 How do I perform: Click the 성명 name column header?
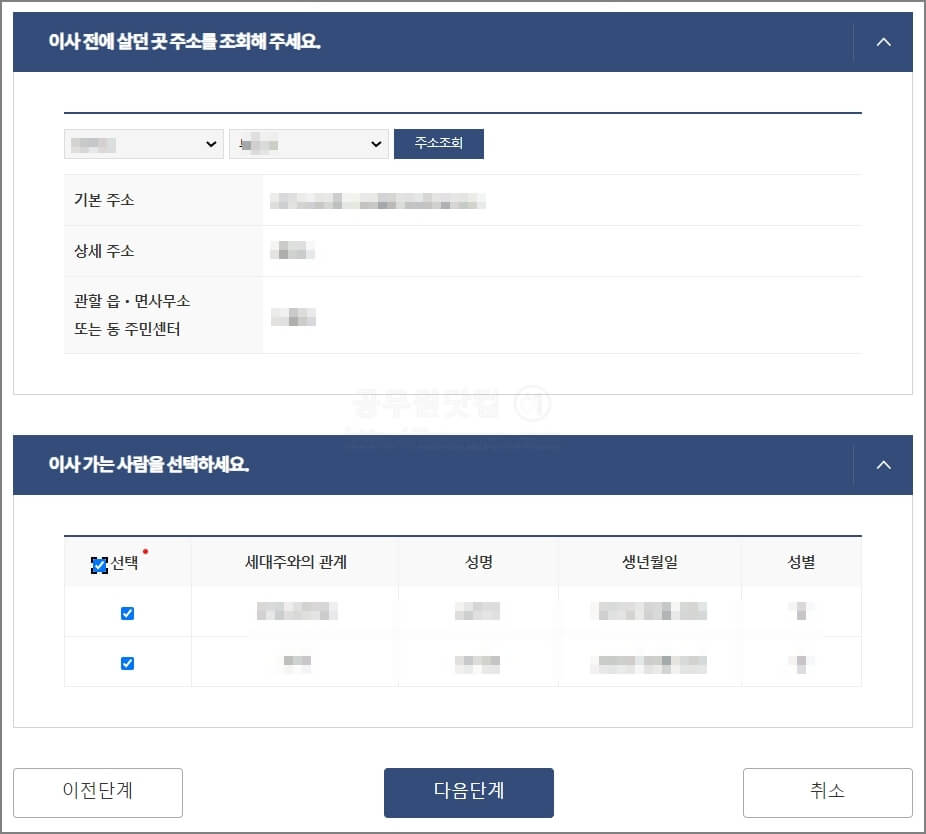click(477, 561)
